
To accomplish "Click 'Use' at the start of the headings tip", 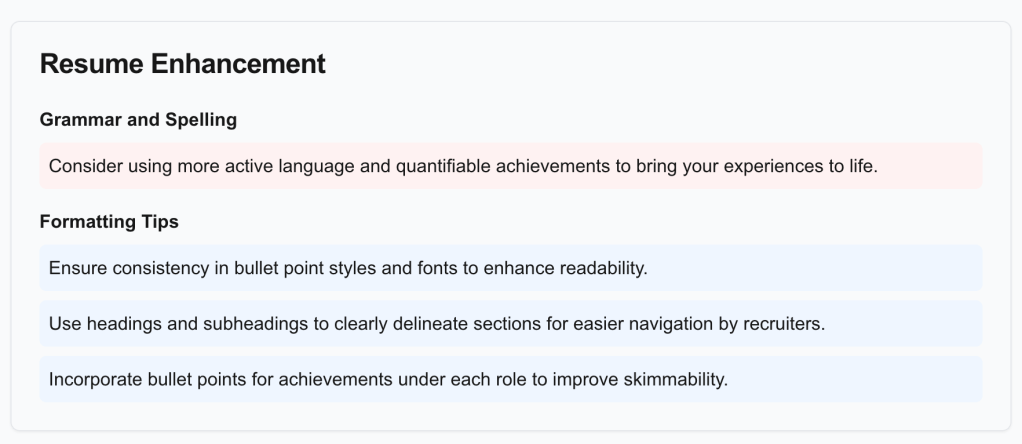I will click(x=64, y=324).
